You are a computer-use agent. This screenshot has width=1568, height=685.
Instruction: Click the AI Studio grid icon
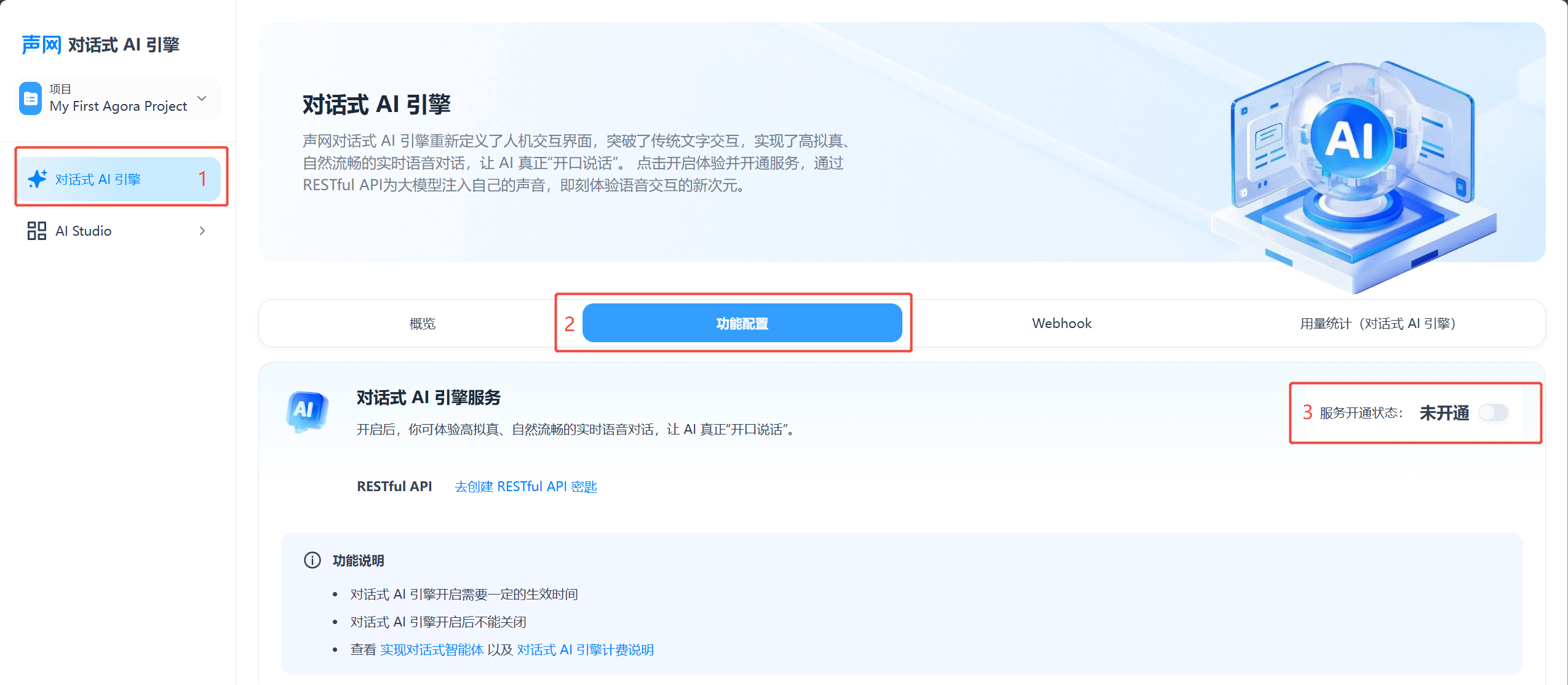[x=36, y=231]
